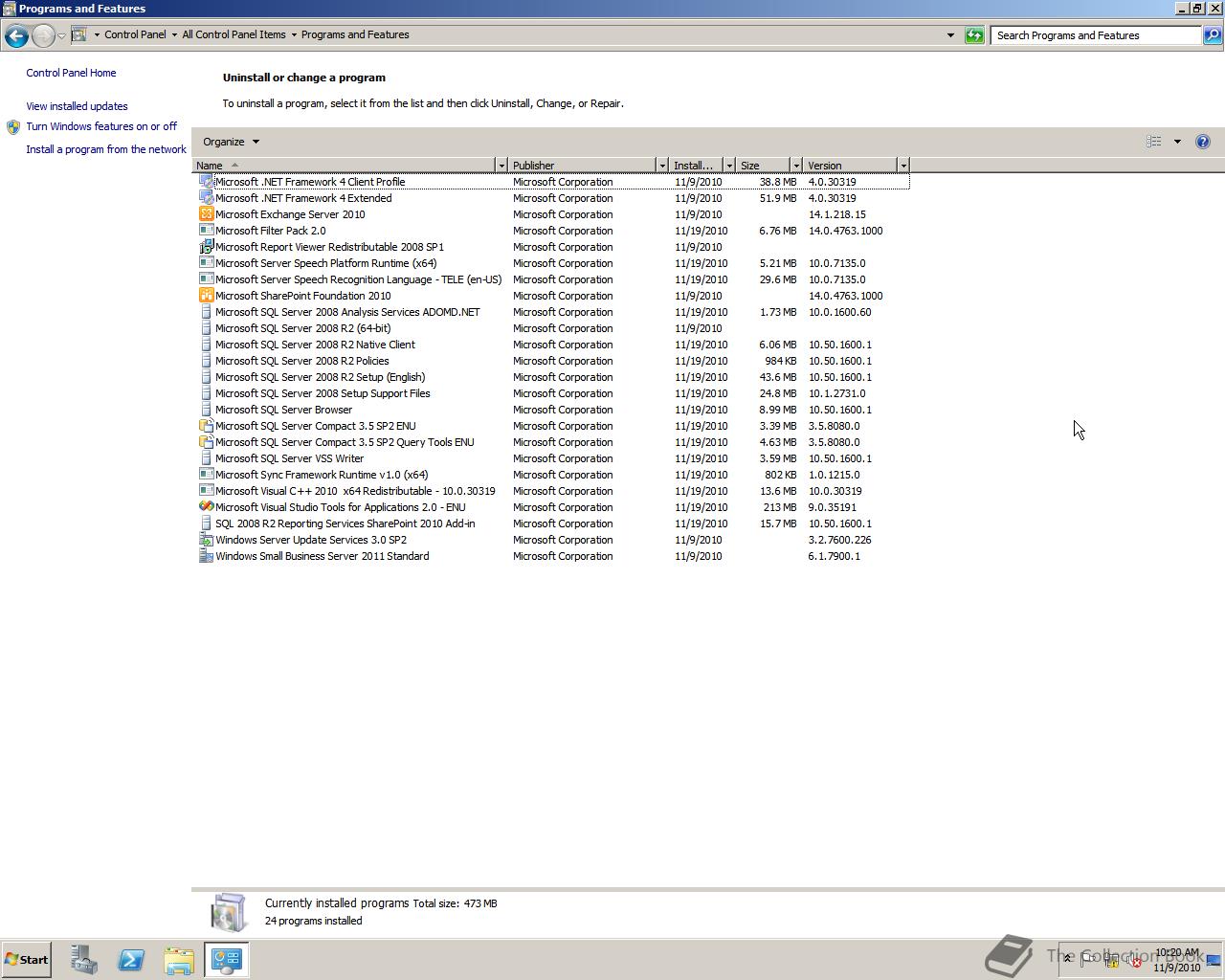This screenshot has height=980, width=1225.
Task: Click Programs and Features breadcrumb
Action: coord(355,34)
